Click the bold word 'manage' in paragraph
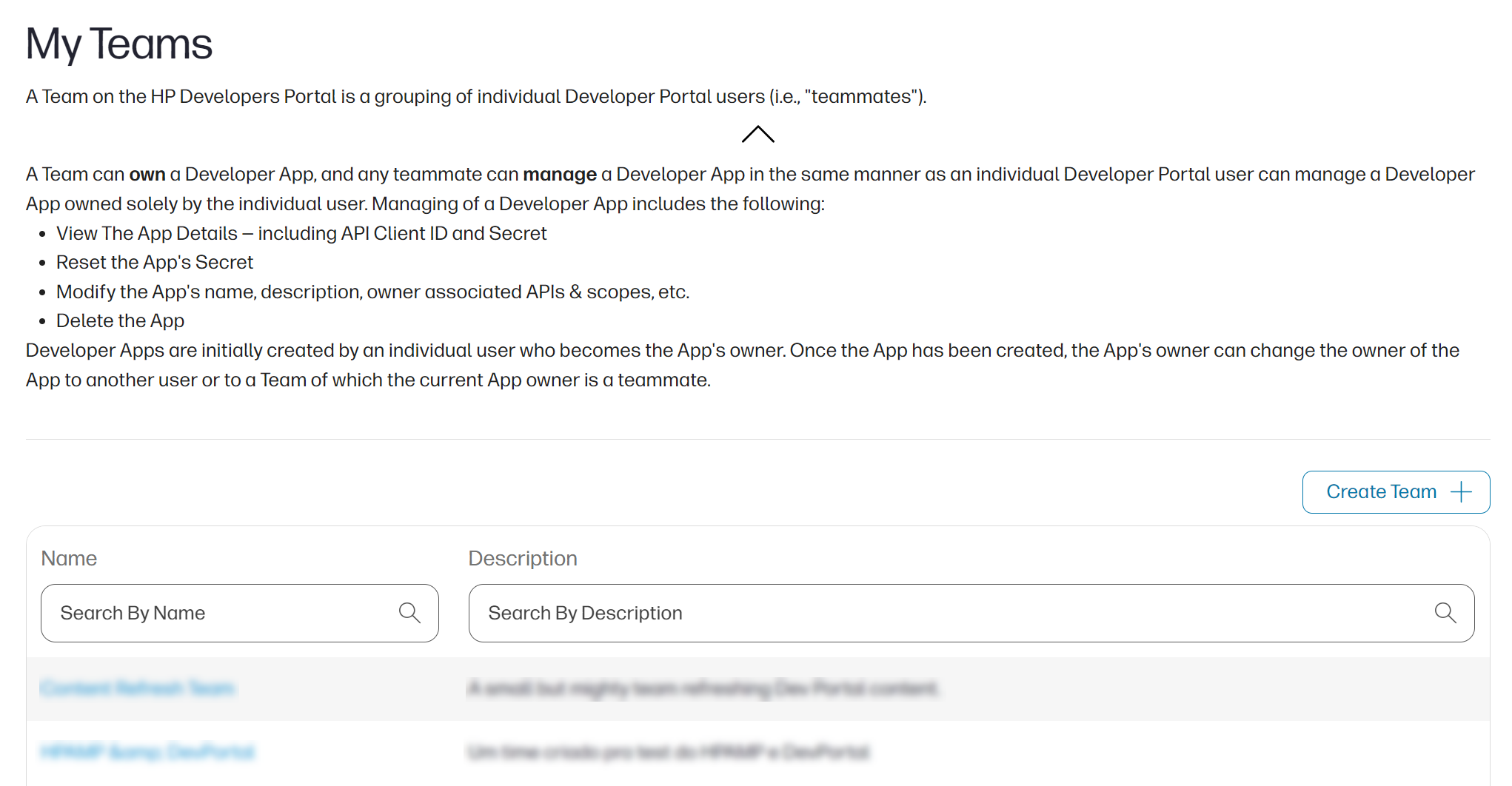Viewport: 1512px width, 786px height. [560, 175]
